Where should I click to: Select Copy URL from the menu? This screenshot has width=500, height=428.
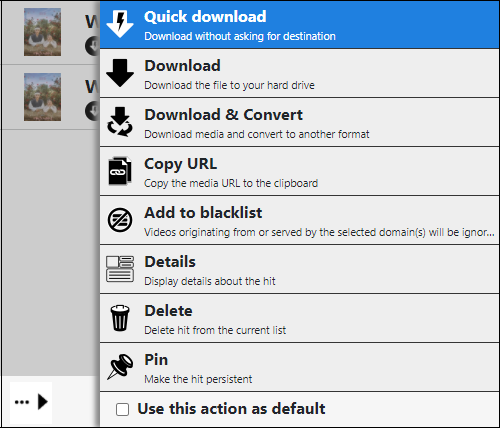299,171
